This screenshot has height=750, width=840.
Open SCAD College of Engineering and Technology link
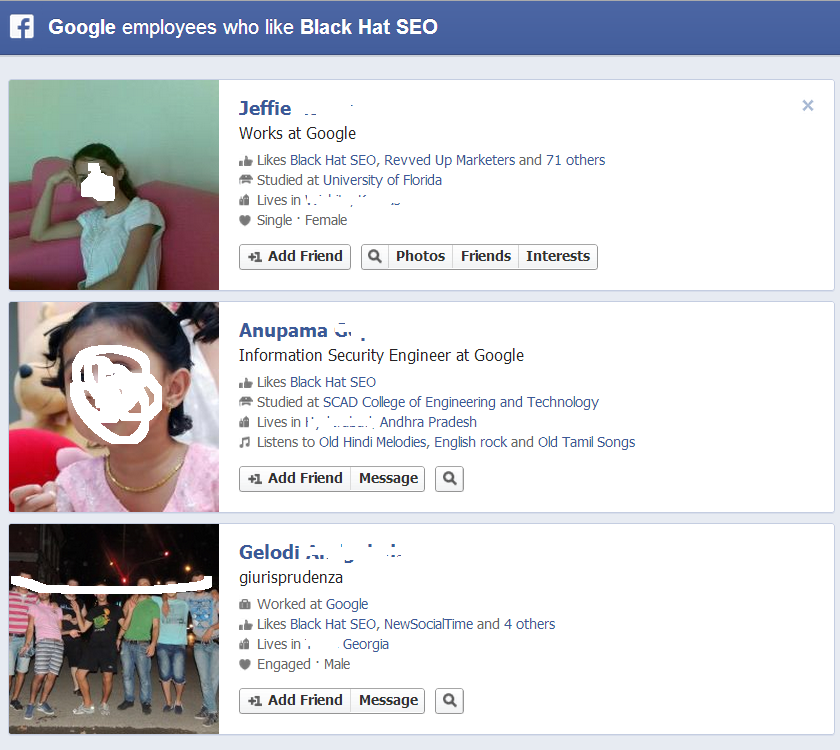tap(461, 402)
